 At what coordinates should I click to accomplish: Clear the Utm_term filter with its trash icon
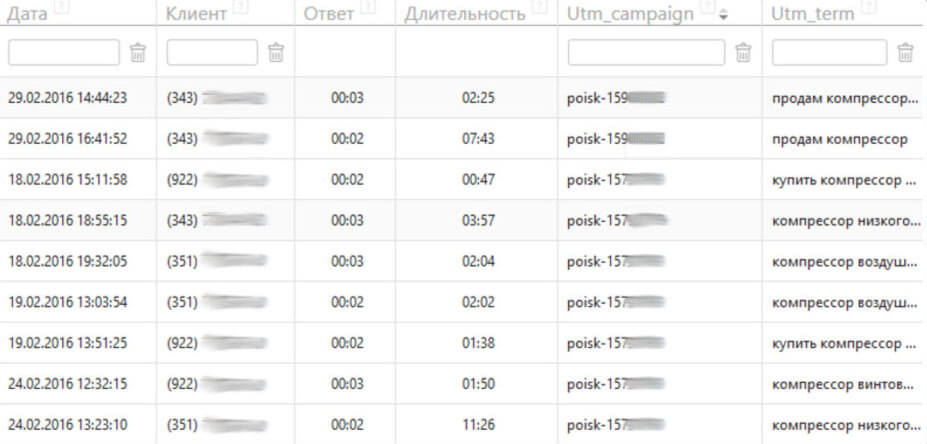pos(905,53)
